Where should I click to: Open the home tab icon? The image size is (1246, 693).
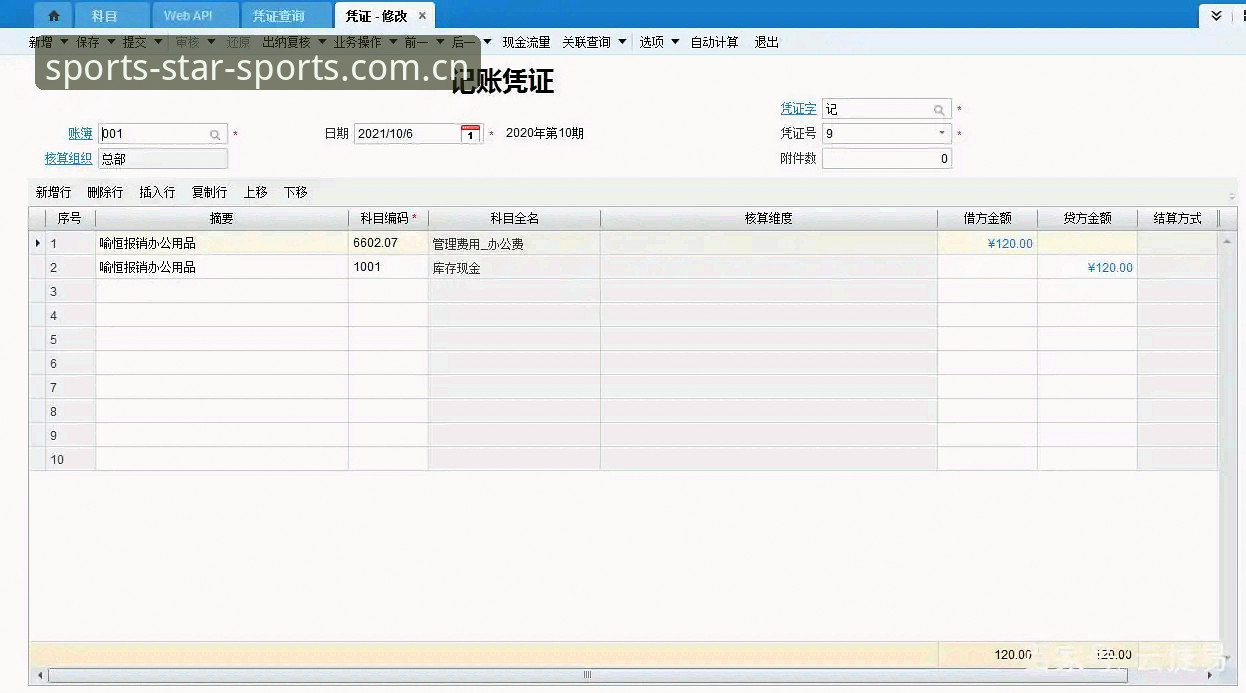(54, 16)
